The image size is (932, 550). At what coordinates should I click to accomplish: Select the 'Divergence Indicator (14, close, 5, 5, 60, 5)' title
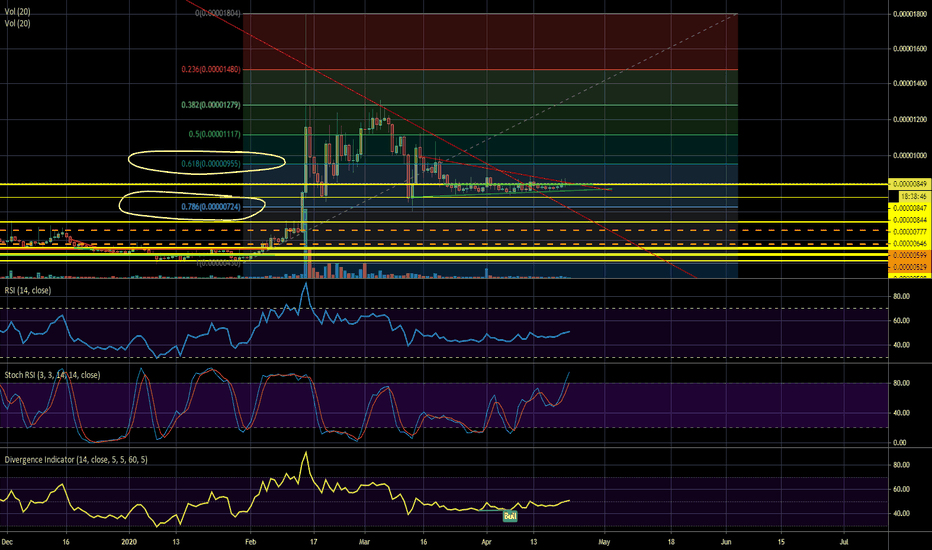click(76, 460)
